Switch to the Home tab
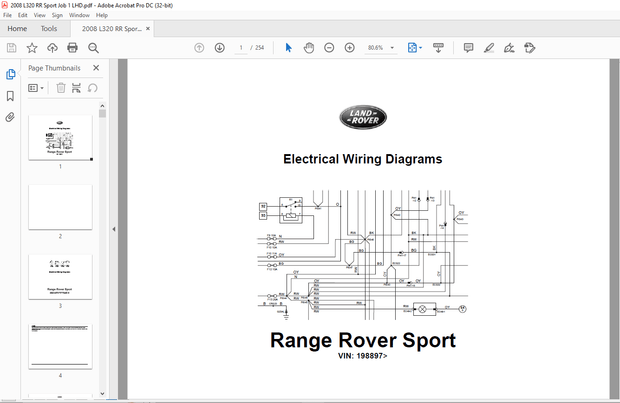This screenshot has width=620, height=403. tap(17, 28)
